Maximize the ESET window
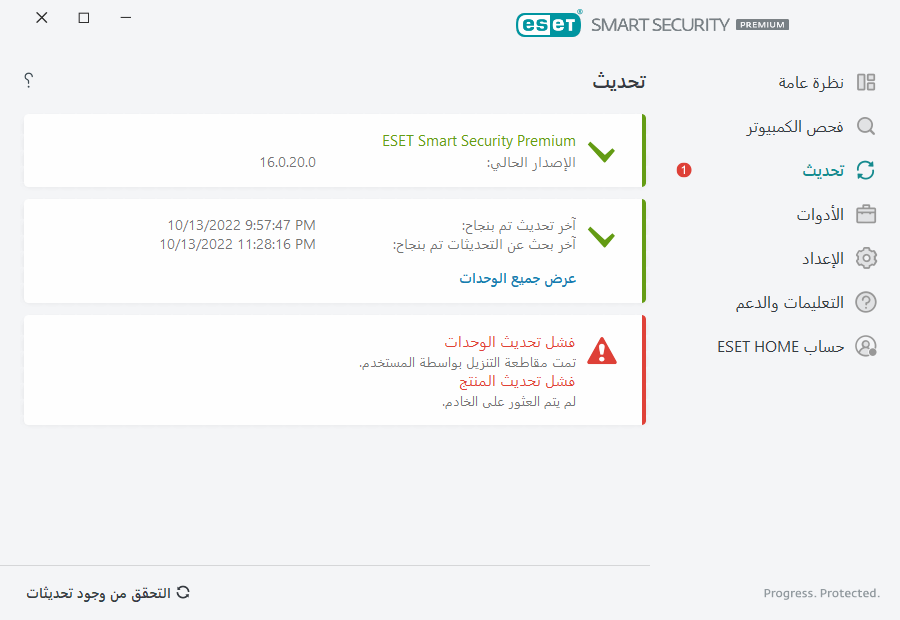This screenshot has height=620, width=900. 84,18
